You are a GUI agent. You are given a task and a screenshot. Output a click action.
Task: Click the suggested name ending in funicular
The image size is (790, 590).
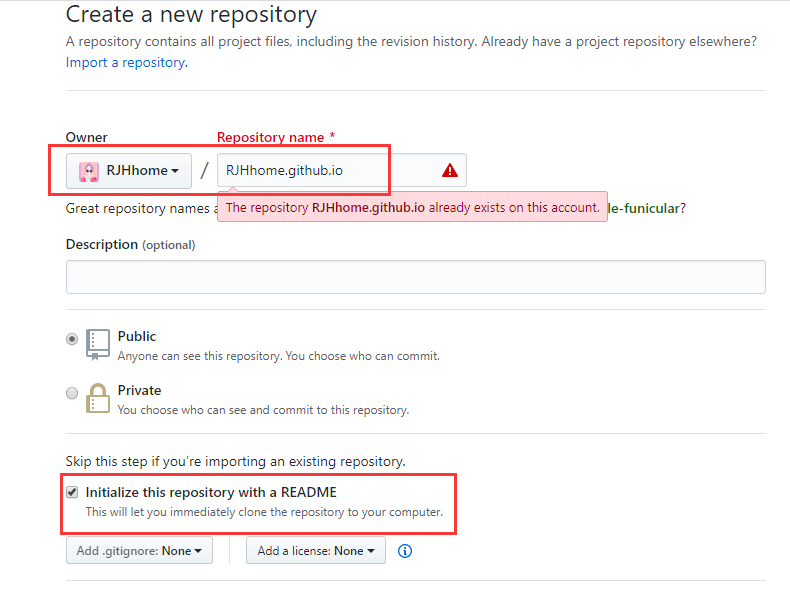(x=643, y=208)
